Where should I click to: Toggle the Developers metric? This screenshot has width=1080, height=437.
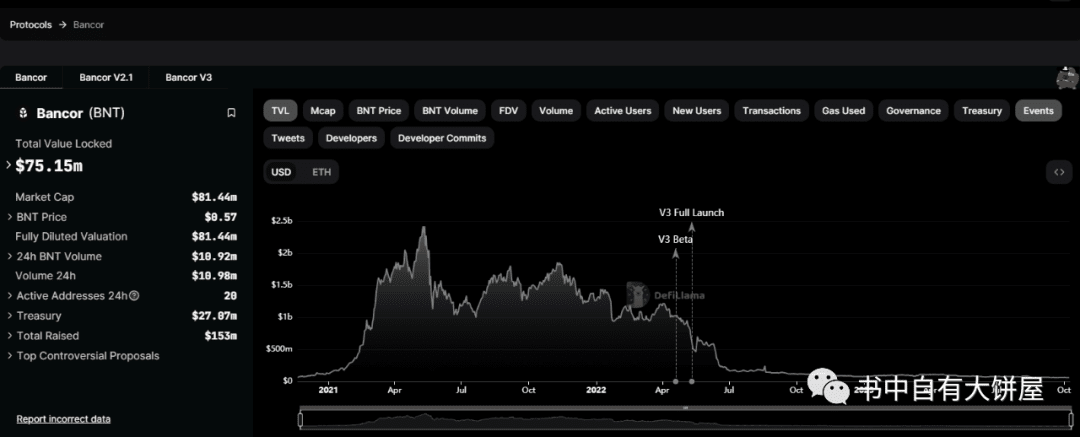pos(351,138)
